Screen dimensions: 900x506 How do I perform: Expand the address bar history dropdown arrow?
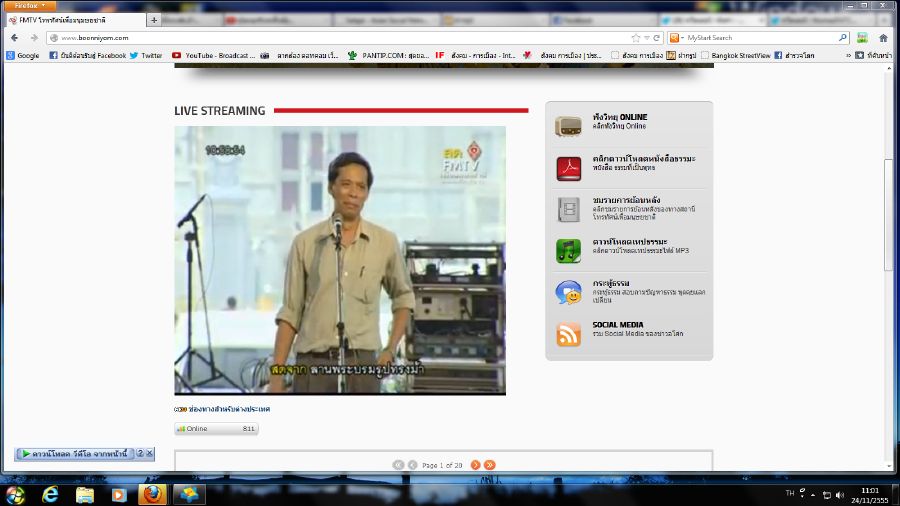(646, 38)
